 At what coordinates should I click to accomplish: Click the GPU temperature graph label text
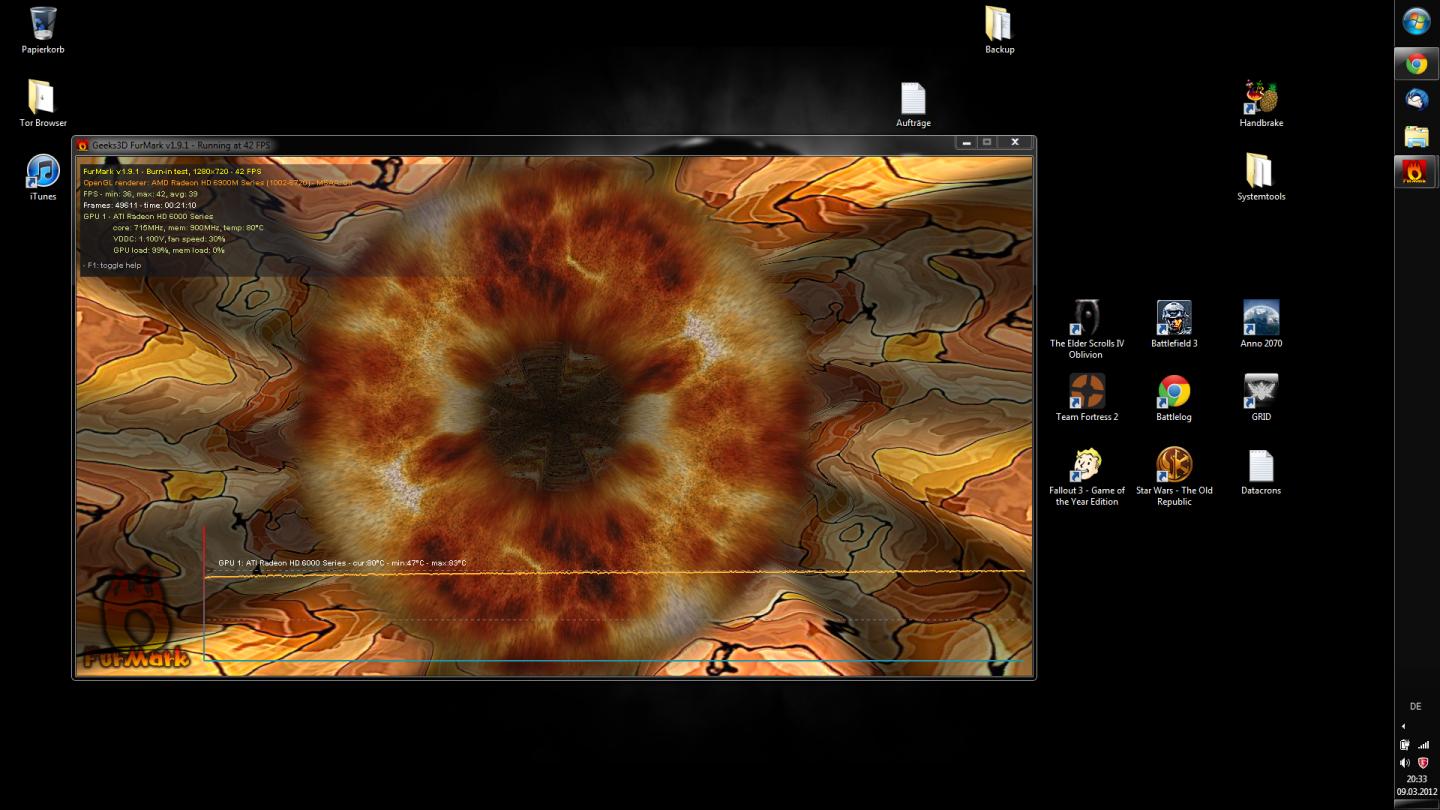point(342,563)
